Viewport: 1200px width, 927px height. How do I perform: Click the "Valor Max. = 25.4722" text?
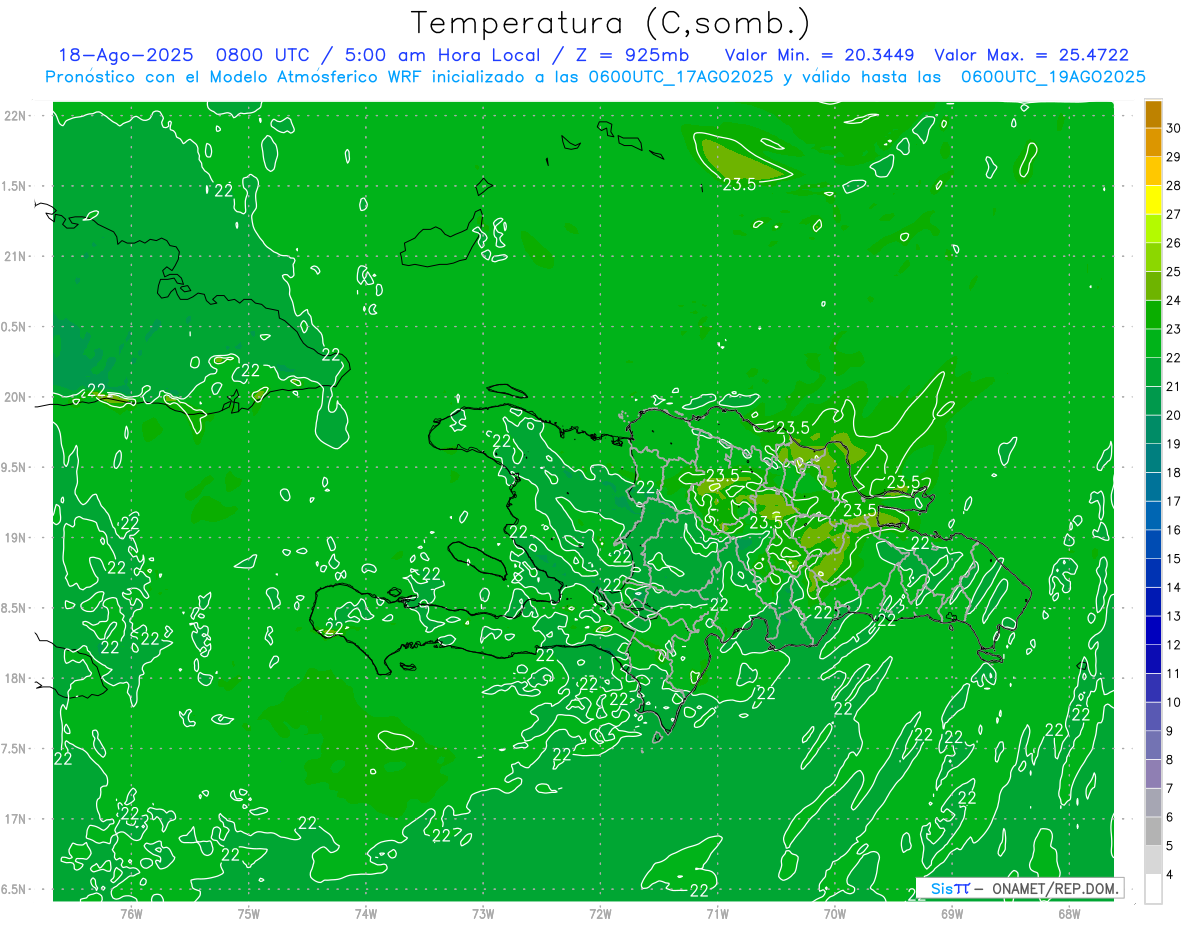coord(1032,56)
